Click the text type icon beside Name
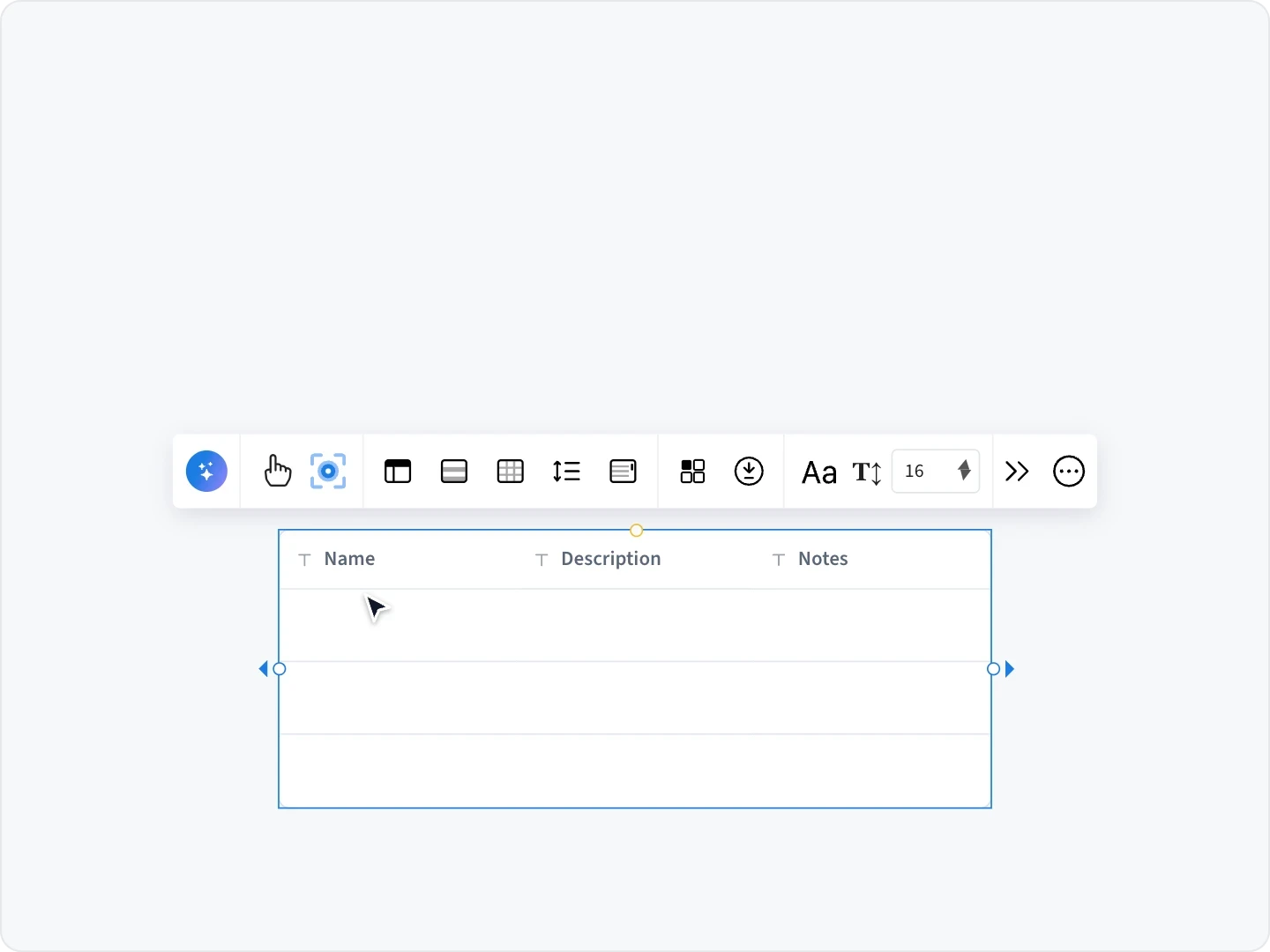This screenshot has height=952, width=1270. pyautogui.click(x=304, y=560)
